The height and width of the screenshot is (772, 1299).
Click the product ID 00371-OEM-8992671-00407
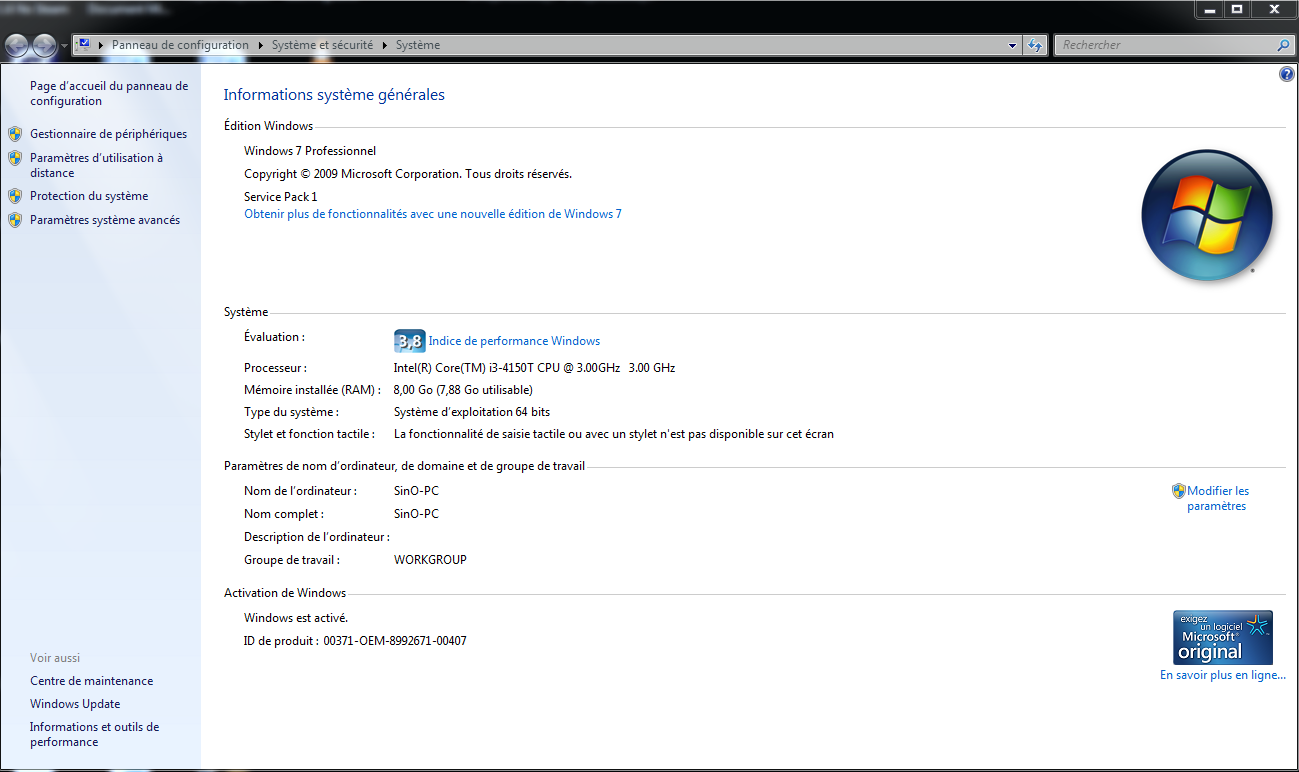[395, 641]
